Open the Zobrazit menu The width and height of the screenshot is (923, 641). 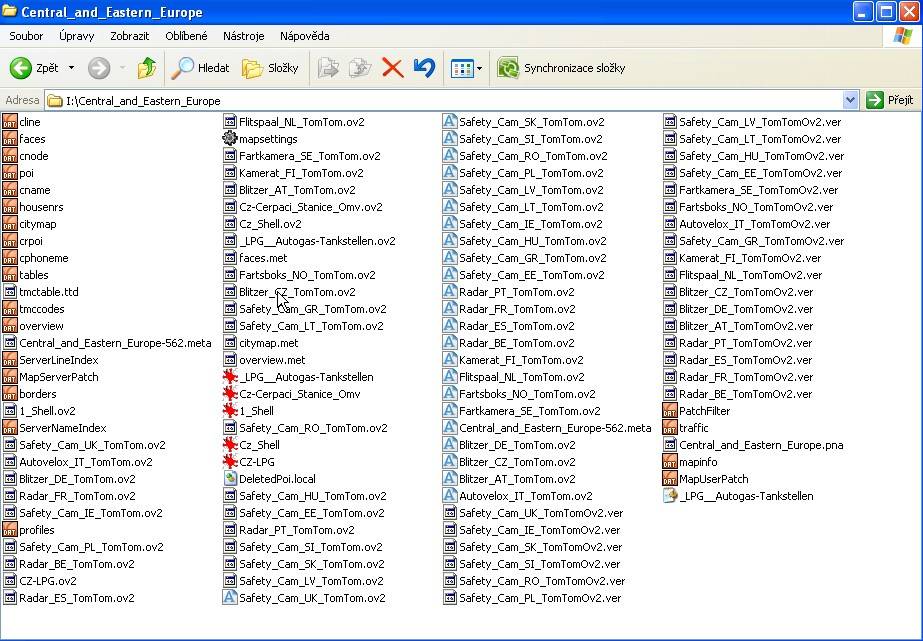[x=130, y=36]
